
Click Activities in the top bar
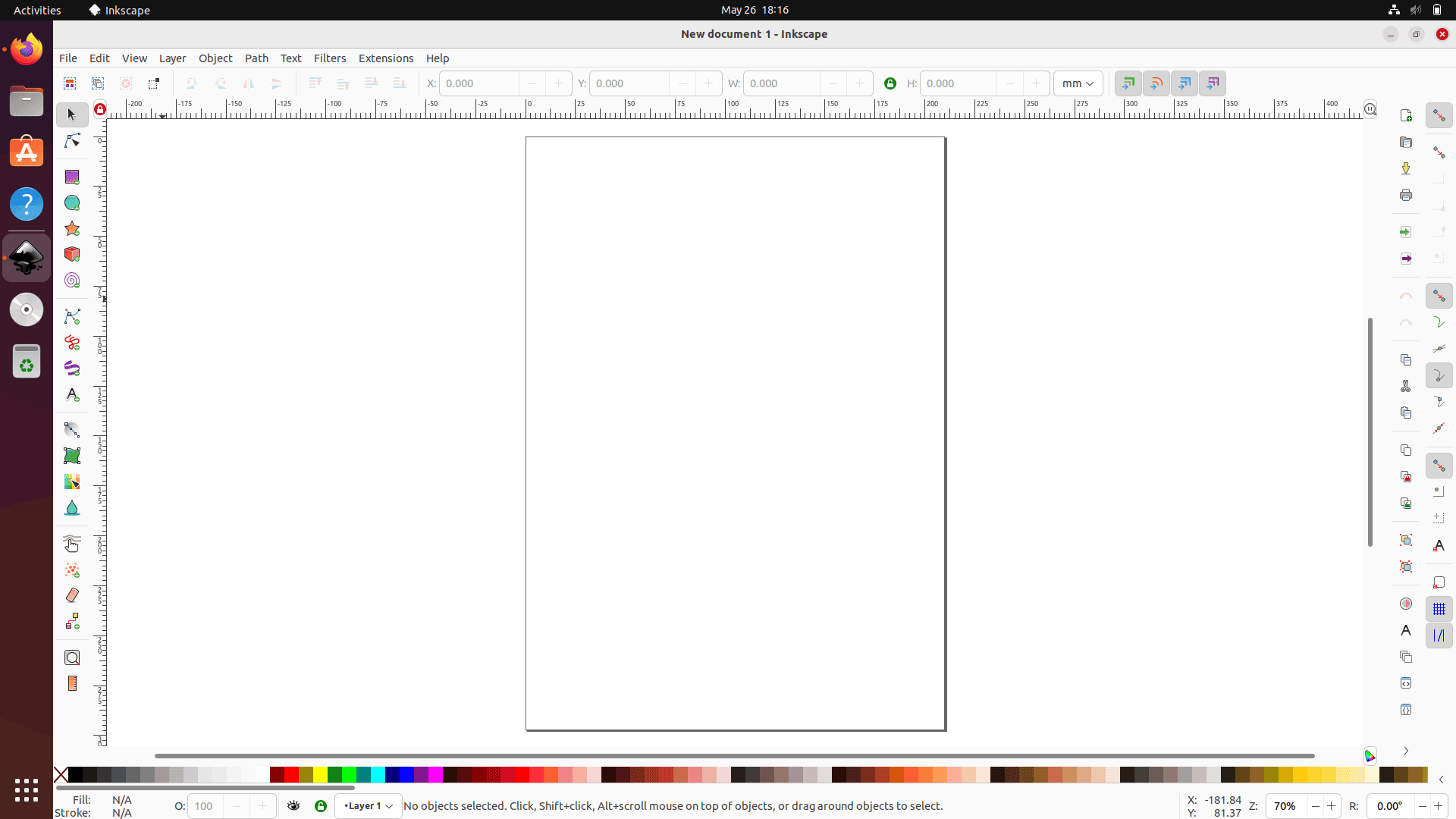36,10
